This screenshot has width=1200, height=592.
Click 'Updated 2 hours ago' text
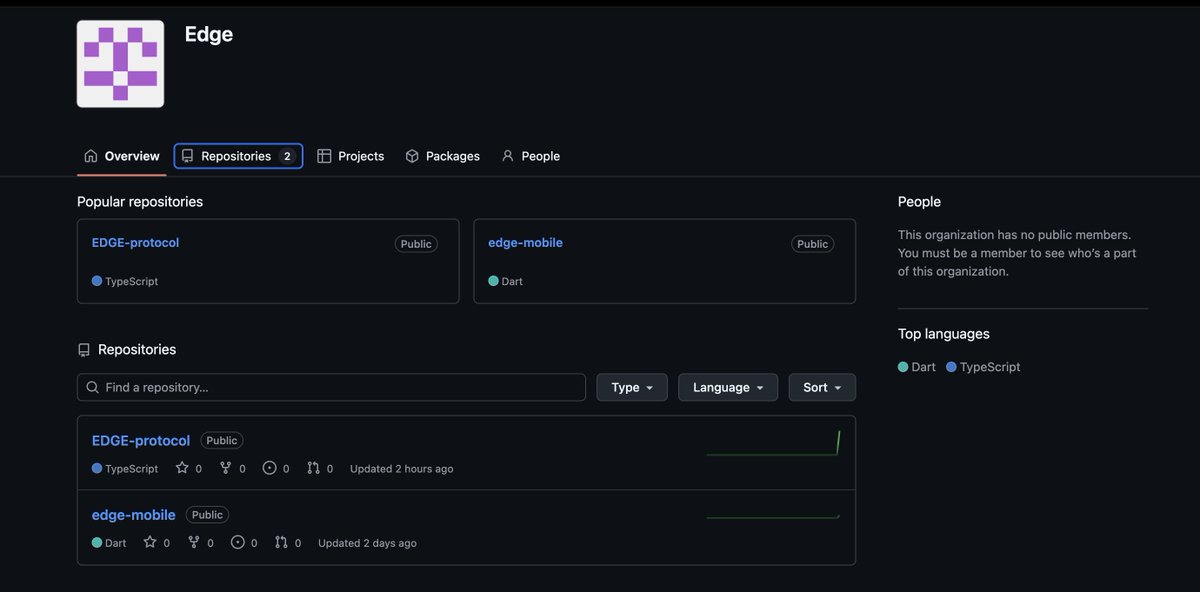pyautogui.click(x=401, y=468)
